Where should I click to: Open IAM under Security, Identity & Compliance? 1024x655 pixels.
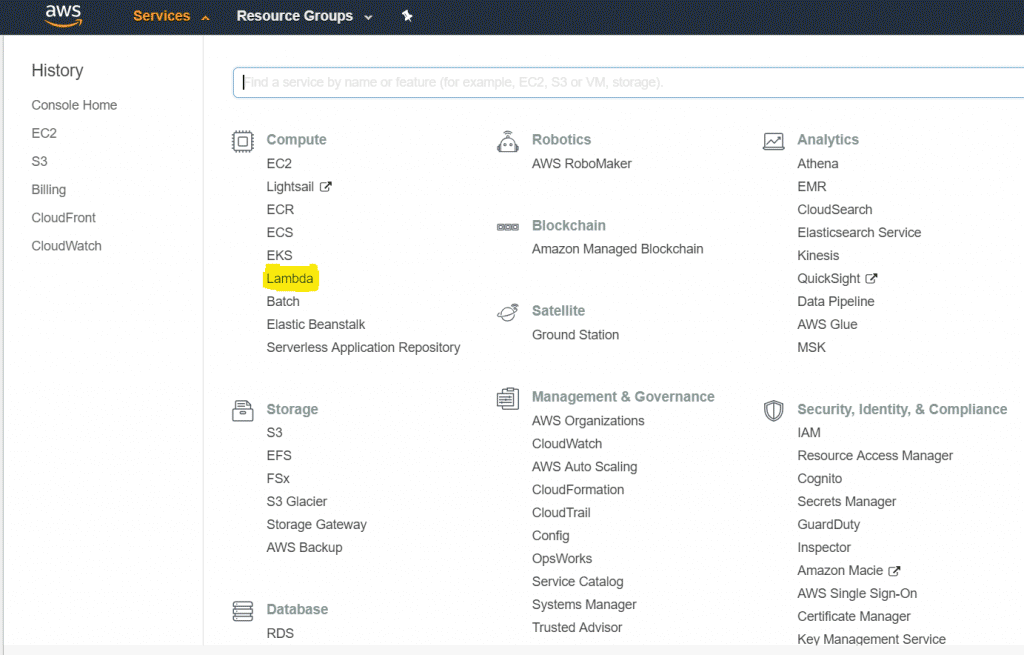[x=809, y=432]
